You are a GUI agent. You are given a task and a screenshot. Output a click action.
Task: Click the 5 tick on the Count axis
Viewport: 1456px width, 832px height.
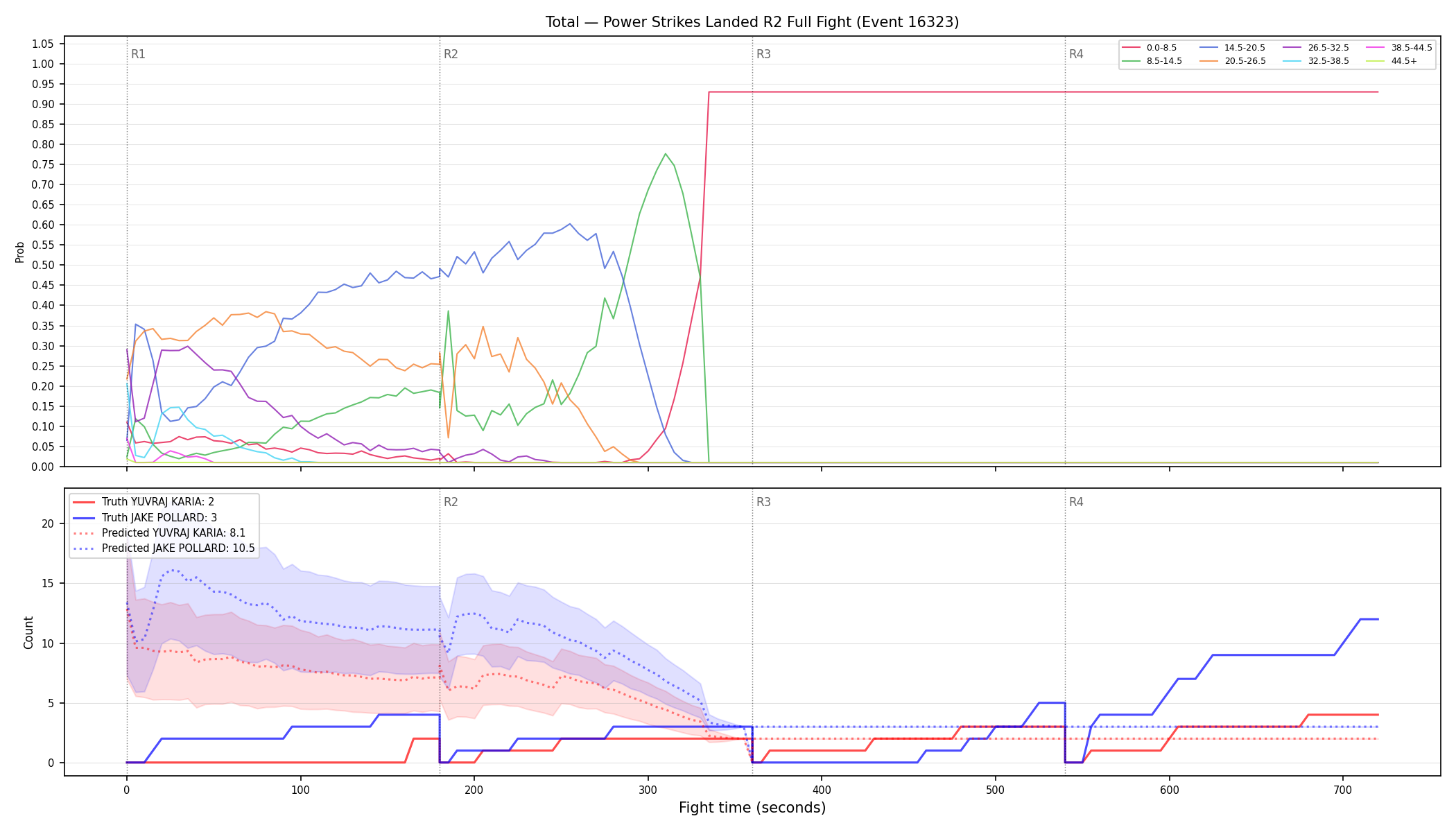coord(51,703)
